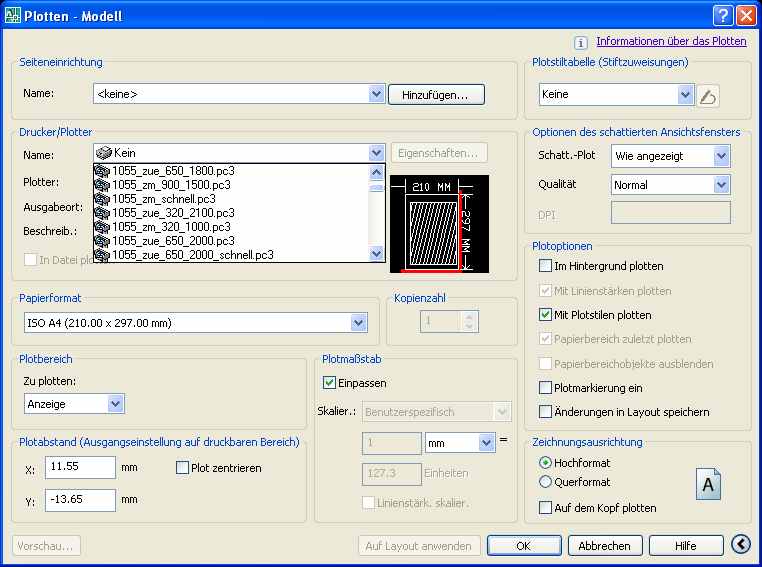Click the Abbrechen button

pos(605,546)
